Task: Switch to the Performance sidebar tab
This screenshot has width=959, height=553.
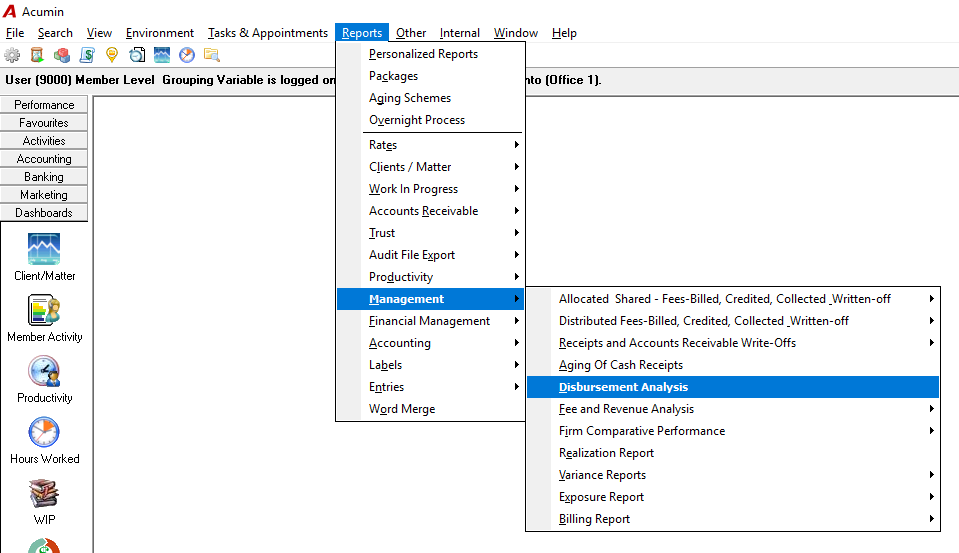Action: 44,105
